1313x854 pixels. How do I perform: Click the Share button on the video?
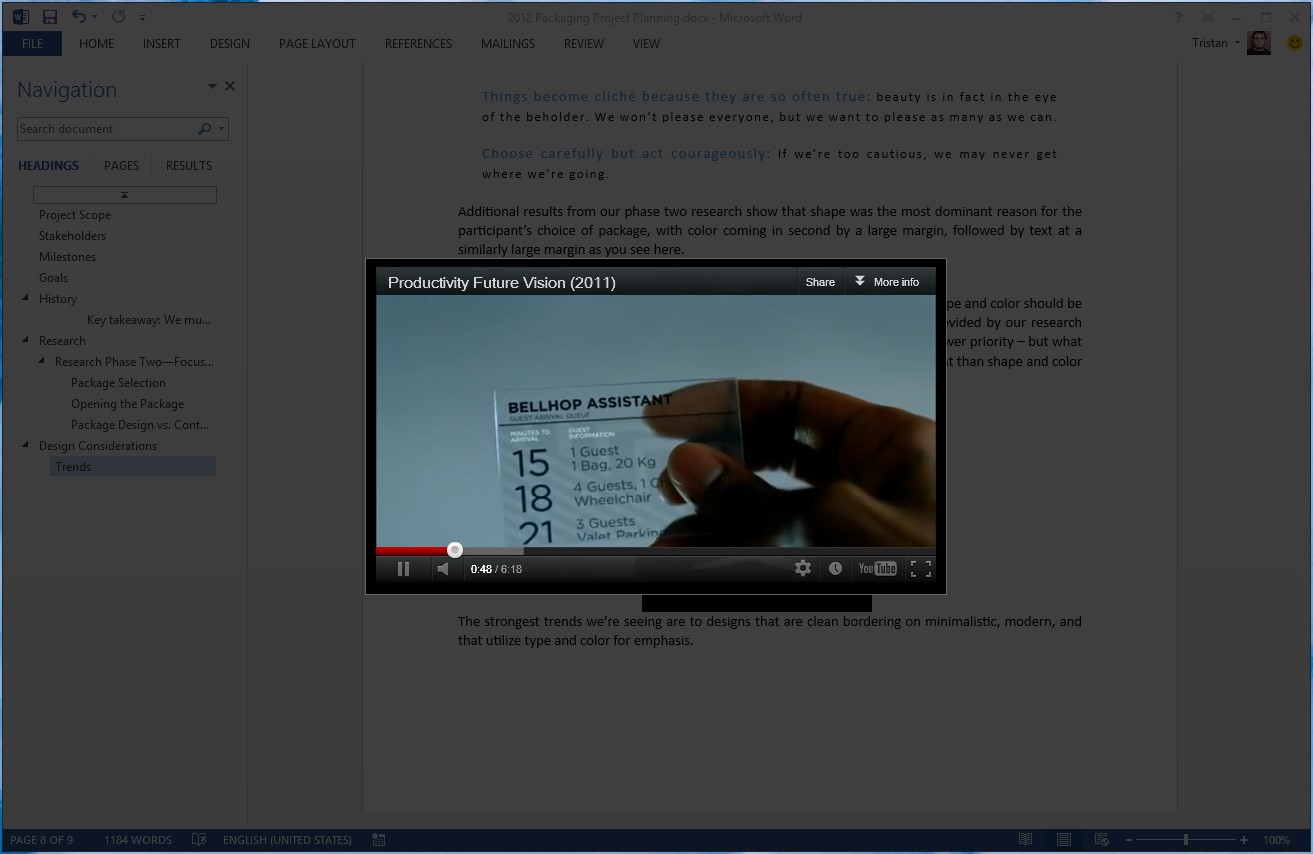tap(819, 281)
